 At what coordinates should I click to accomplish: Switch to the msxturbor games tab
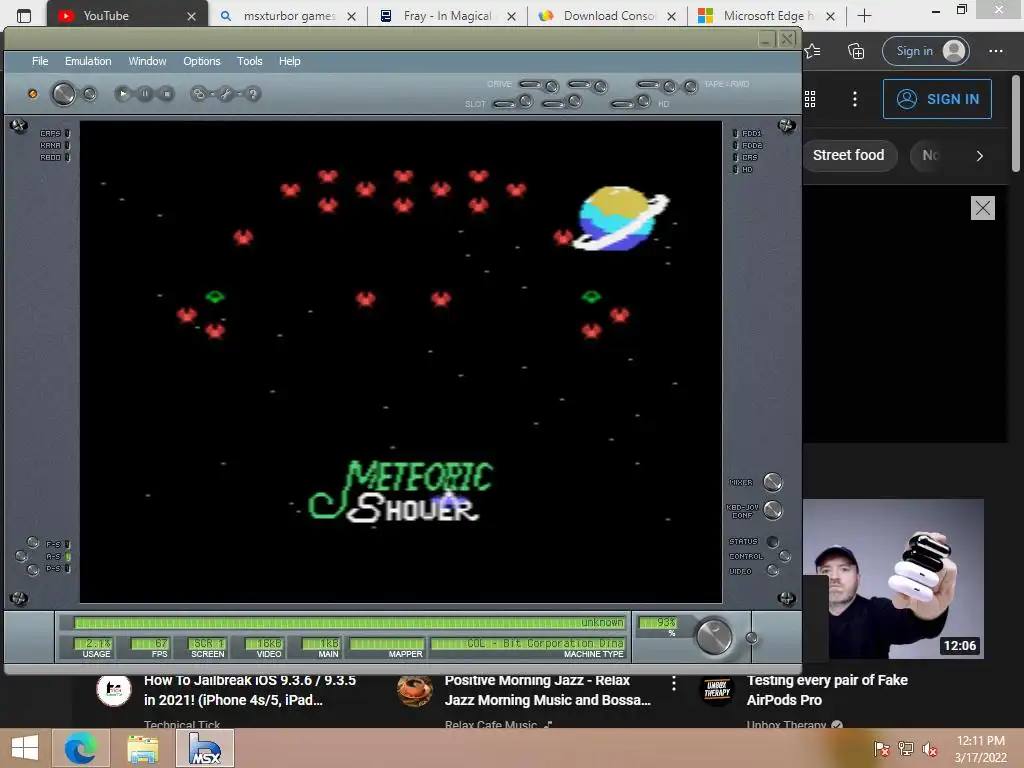coord(289,16)
